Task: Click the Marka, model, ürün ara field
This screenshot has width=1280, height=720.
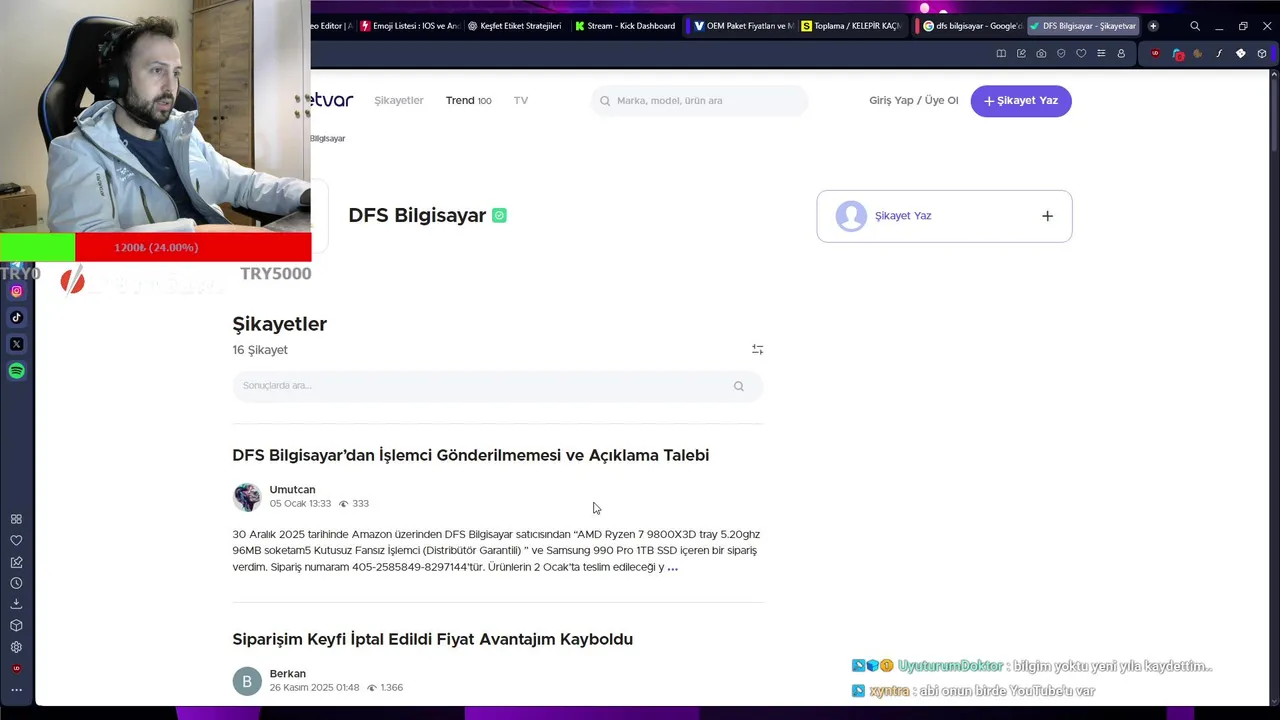Action: (699, 100)
